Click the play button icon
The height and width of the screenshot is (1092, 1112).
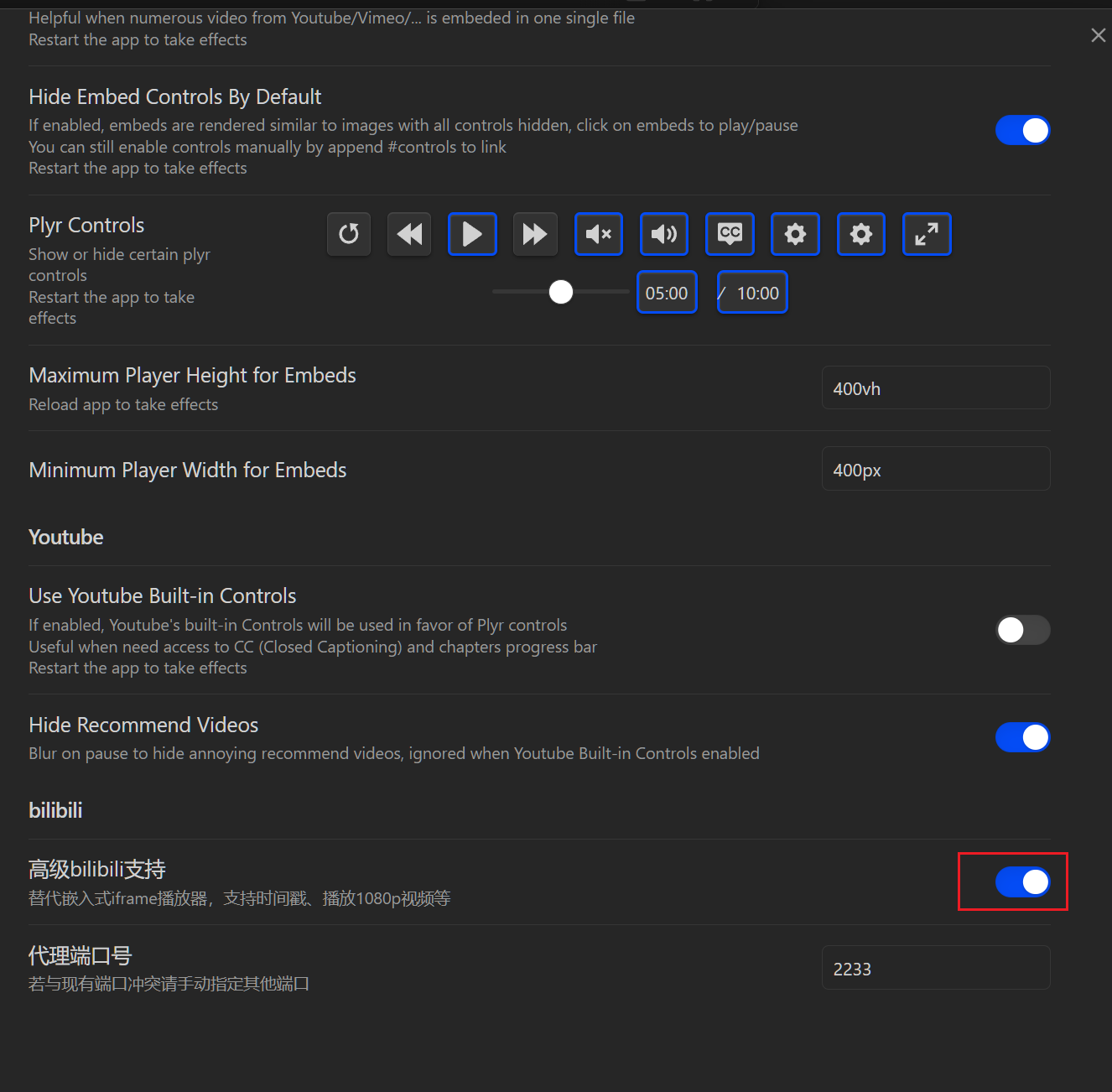click(472, 234)
